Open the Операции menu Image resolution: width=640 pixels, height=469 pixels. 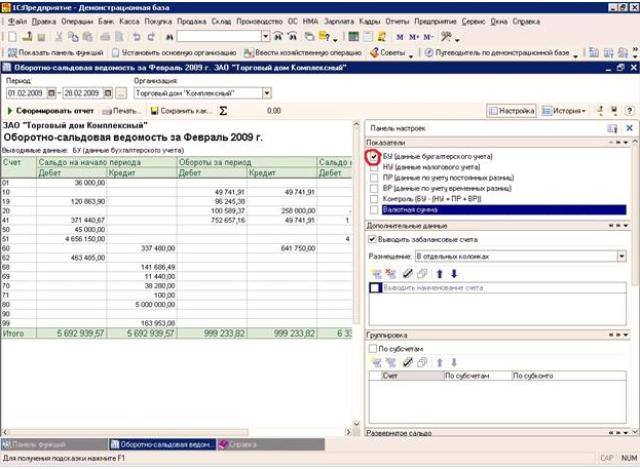tap(77, 21)
